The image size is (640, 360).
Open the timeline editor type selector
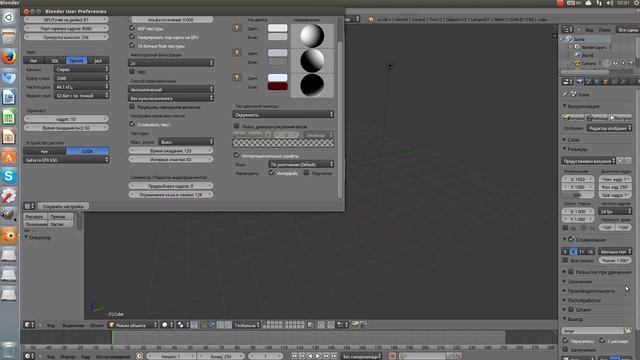pyautogui.click(x=29, y=356)
